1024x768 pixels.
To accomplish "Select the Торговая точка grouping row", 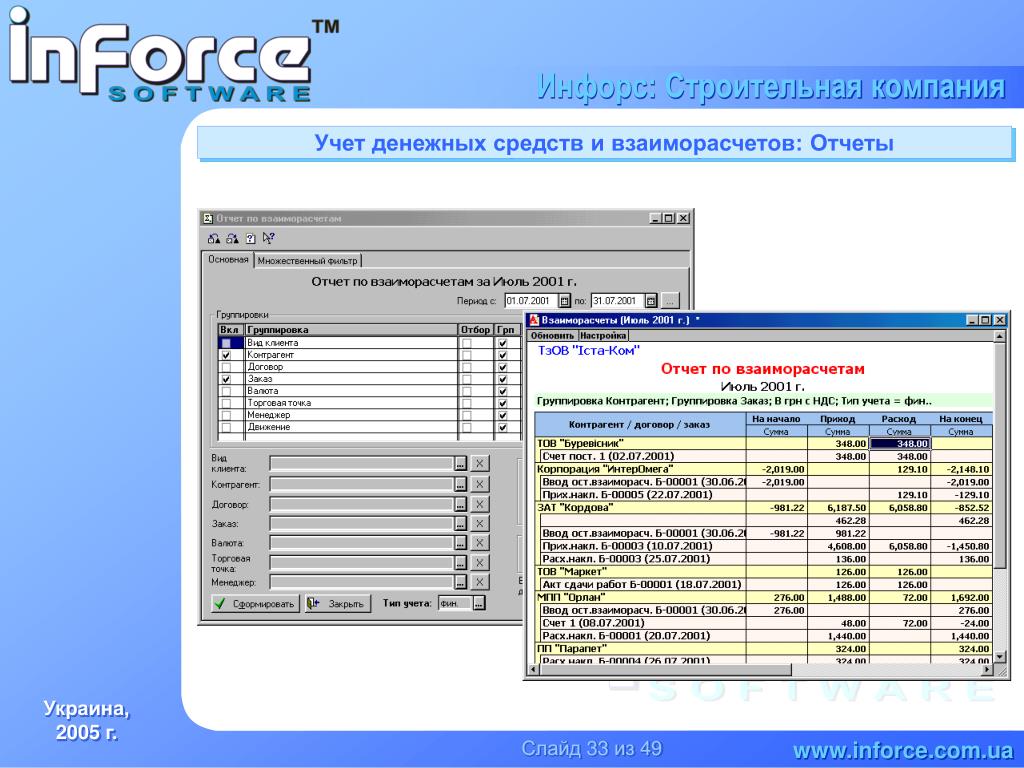I will (x=369, y=403).
